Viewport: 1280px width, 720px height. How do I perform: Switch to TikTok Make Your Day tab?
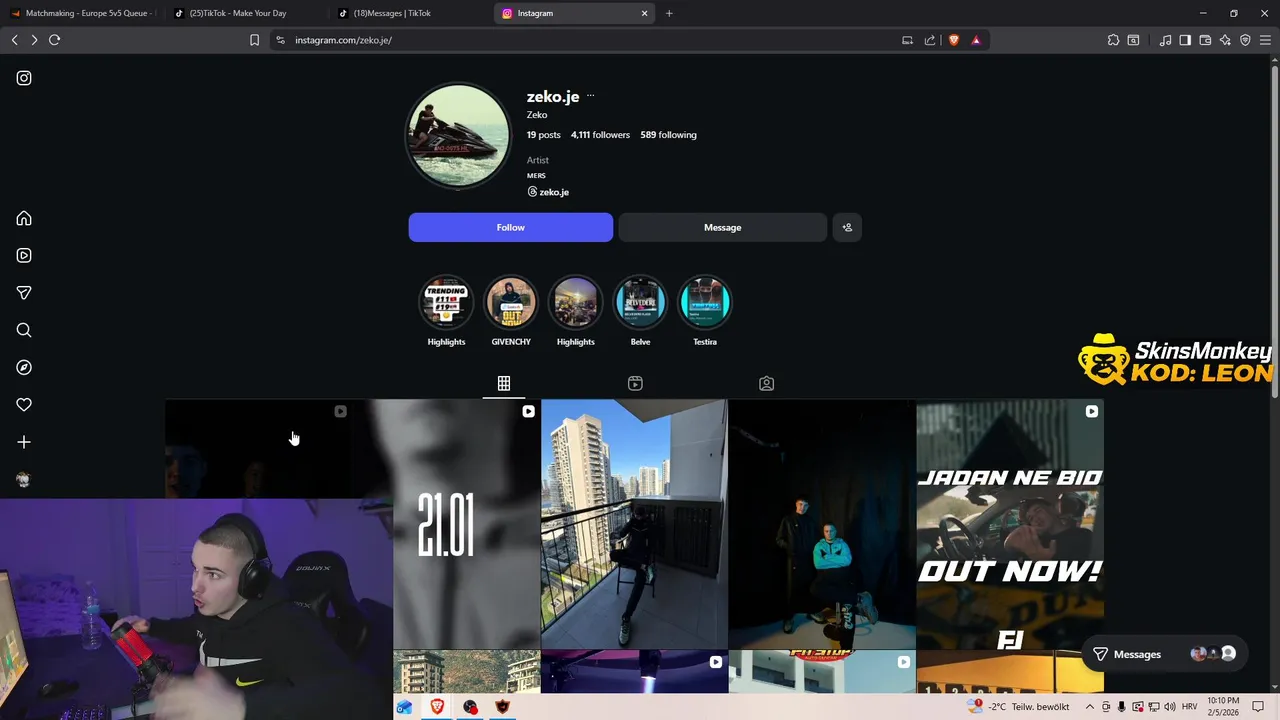point(245,13)
